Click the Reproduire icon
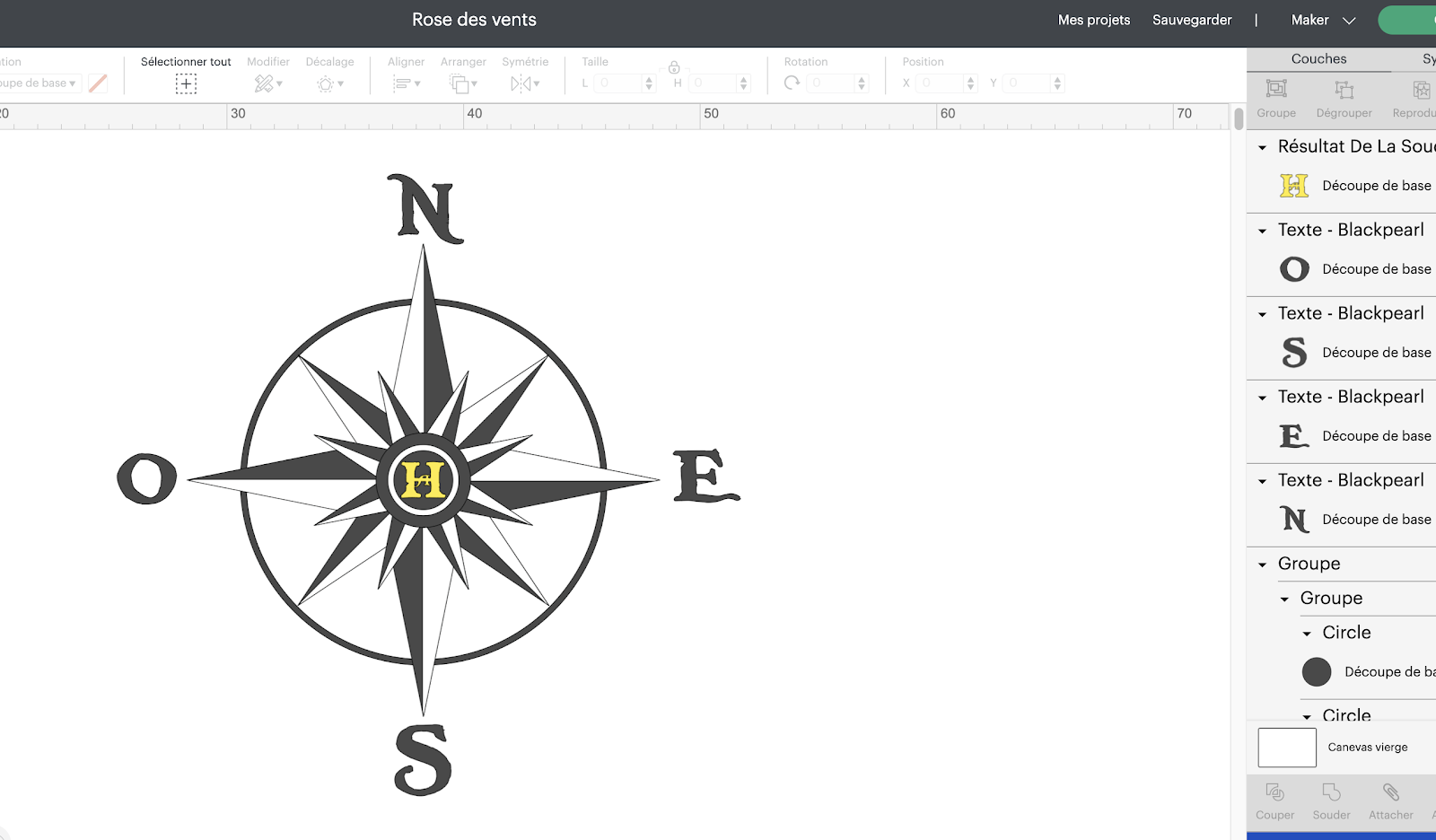 click(1422, 89)
